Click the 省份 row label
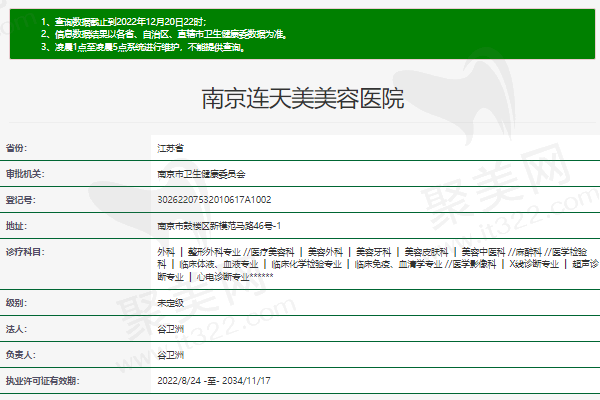Image resolution: width=600 pixels, height=400 pixels. [15, 147]
